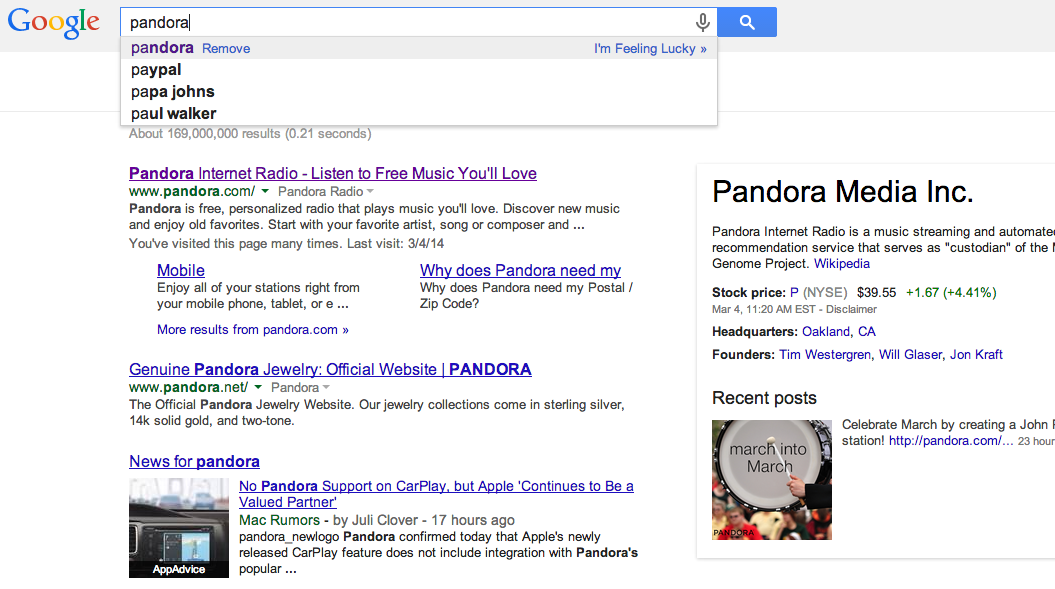The width and height of the screenshot is (1055, 589).
Task: Expand the green arrow beside www.pandora.net
Action: 257,388
